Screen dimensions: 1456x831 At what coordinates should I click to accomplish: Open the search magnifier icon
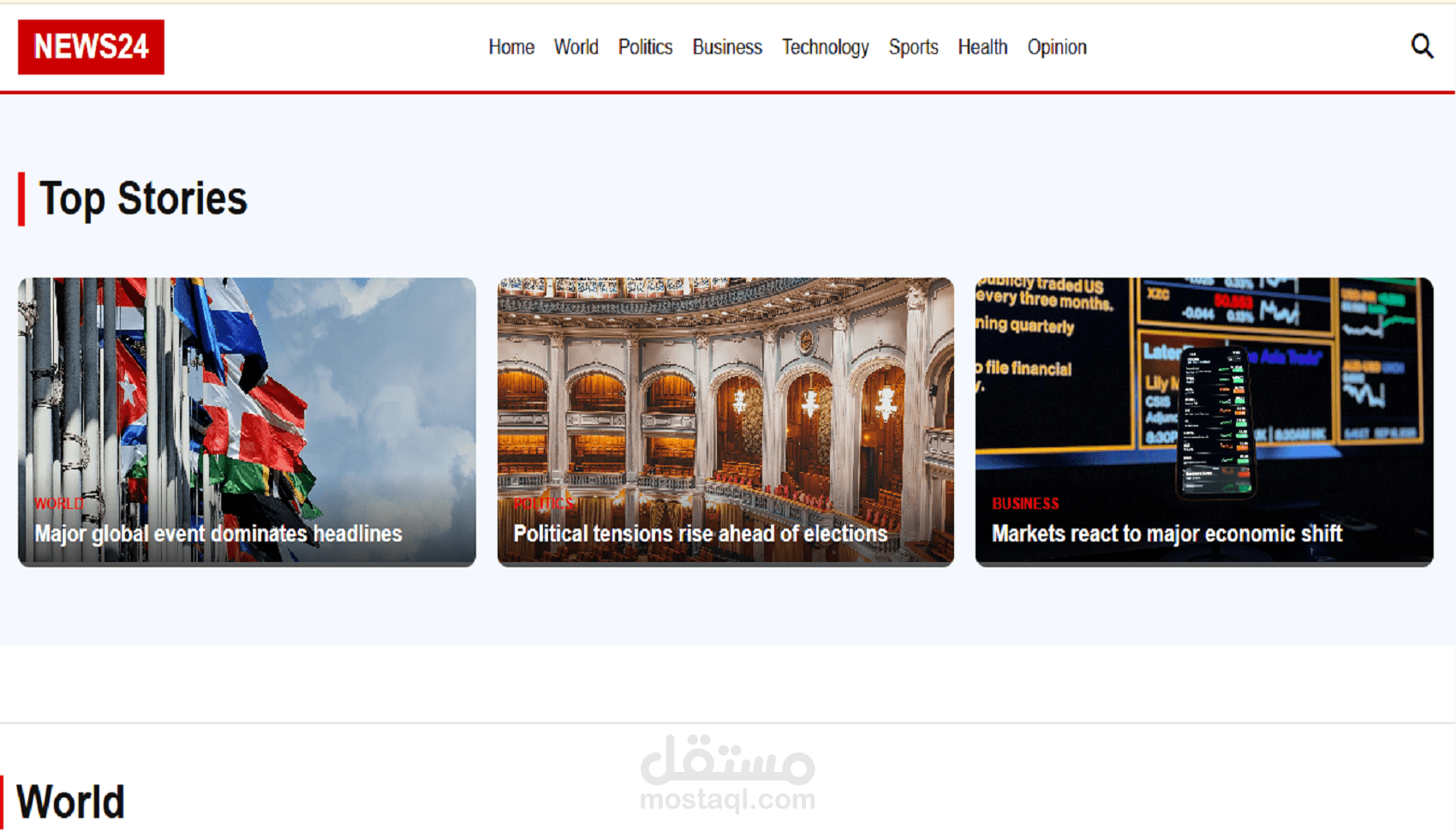click(1422, 46)
